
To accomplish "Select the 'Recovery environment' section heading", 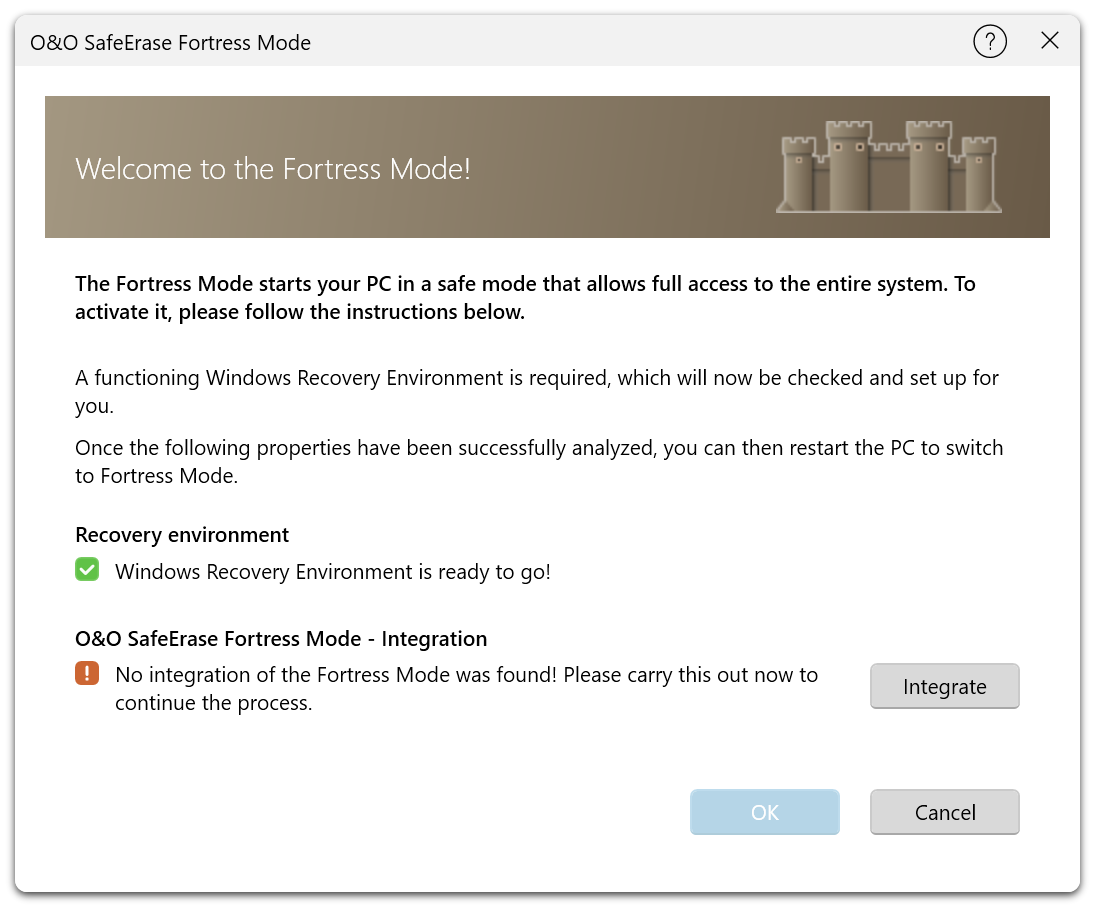I will [x=182, y=535].
